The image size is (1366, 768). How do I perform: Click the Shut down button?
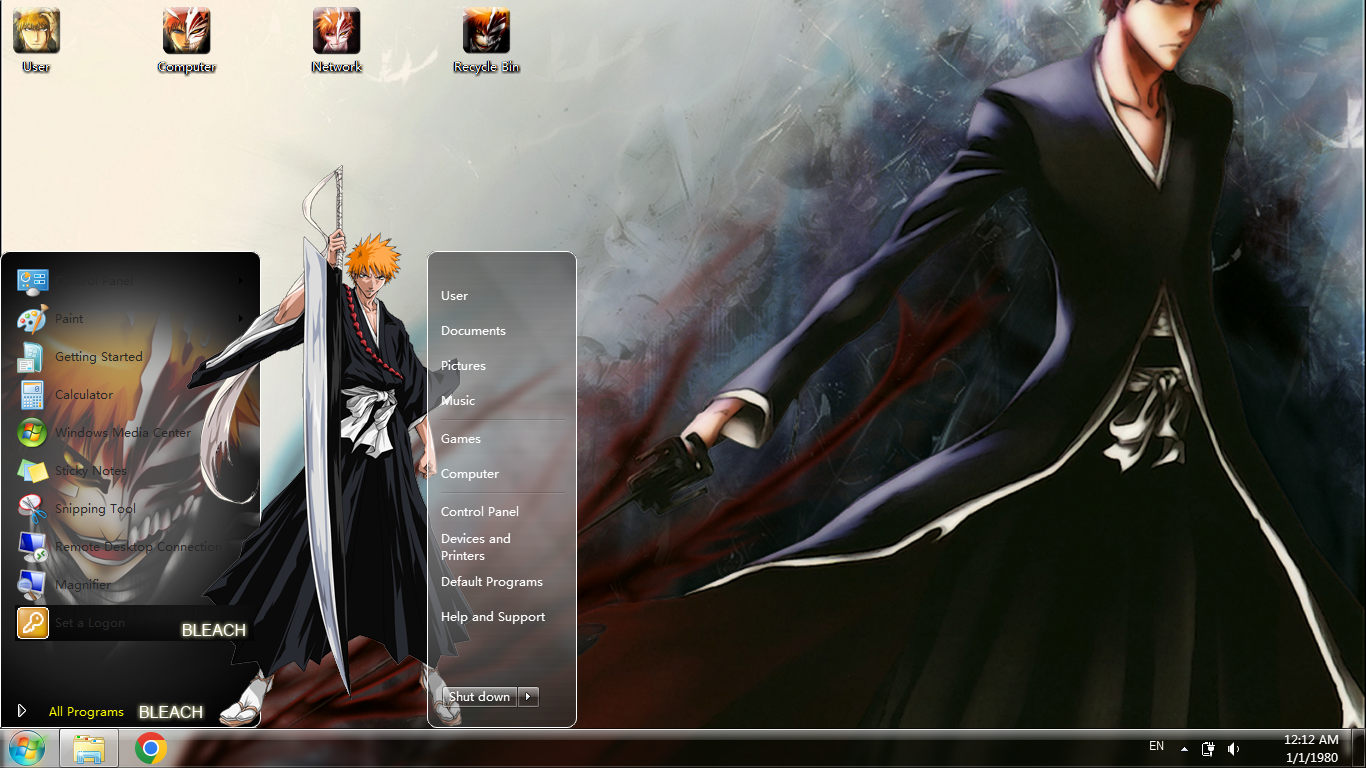pyautogui.click(x=480, y=697)
